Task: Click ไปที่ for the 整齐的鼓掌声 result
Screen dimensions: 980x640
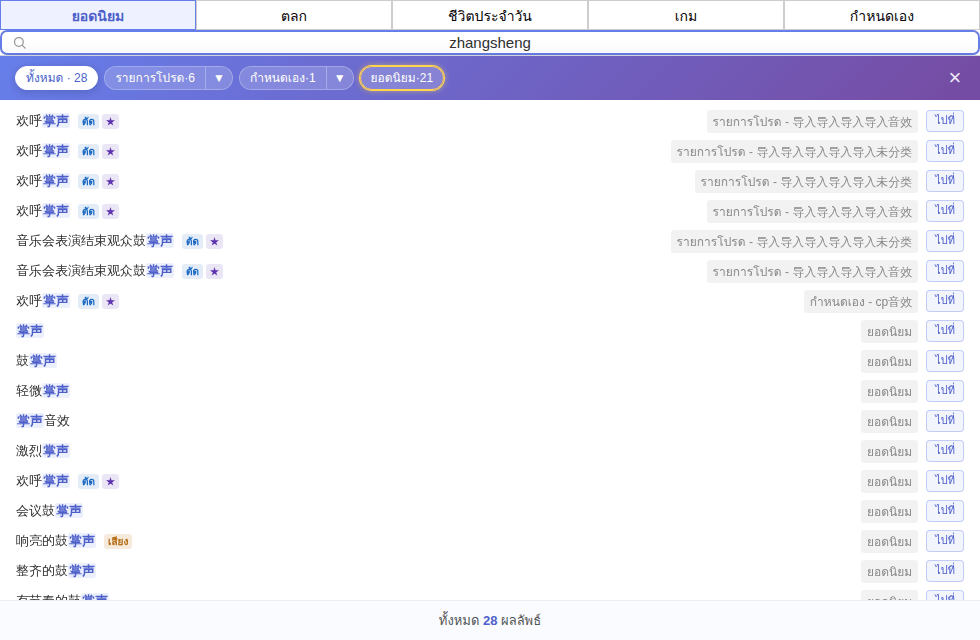Action: tap(944, 571)
